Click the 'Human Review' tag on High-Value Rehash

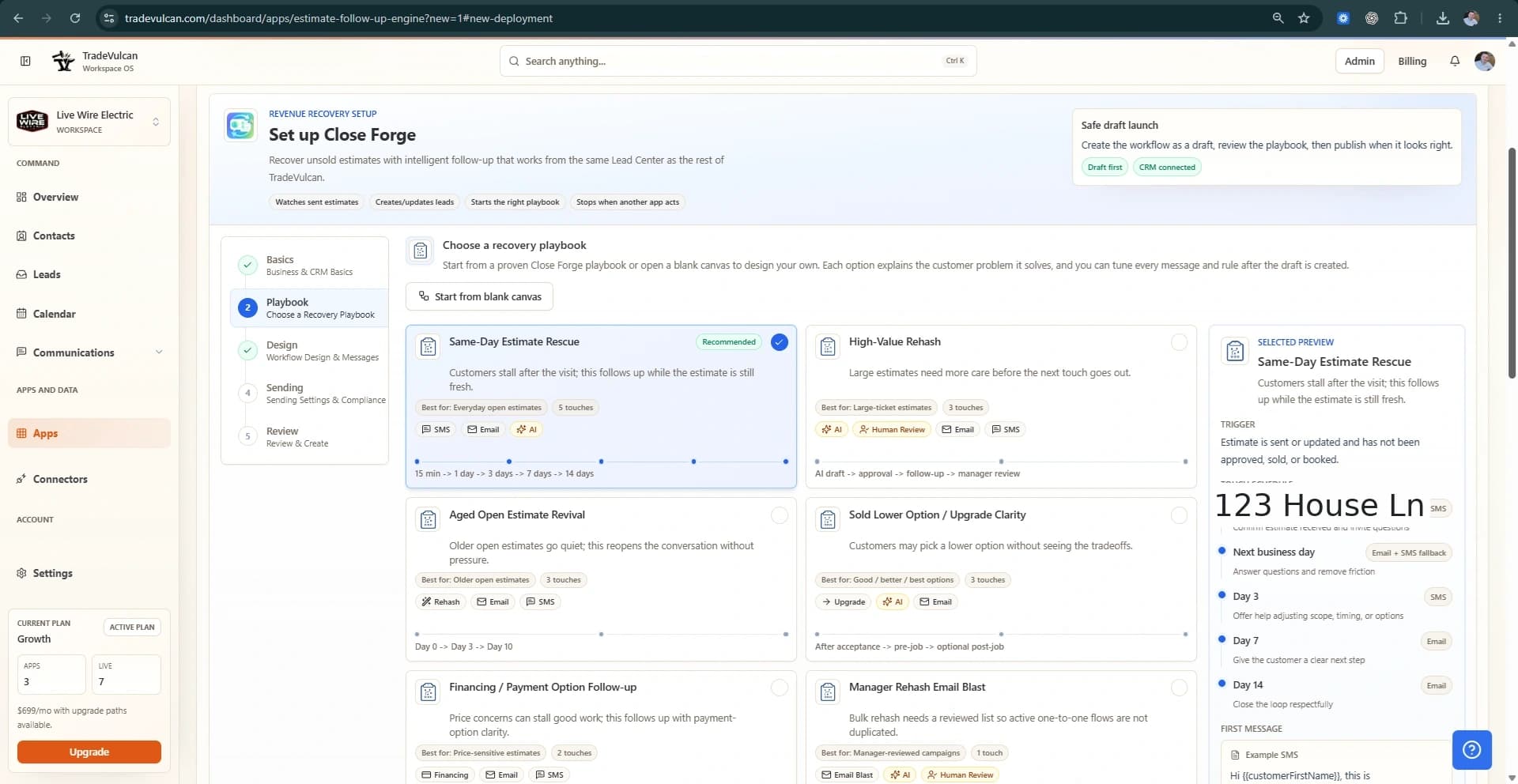tap(892, 429)
